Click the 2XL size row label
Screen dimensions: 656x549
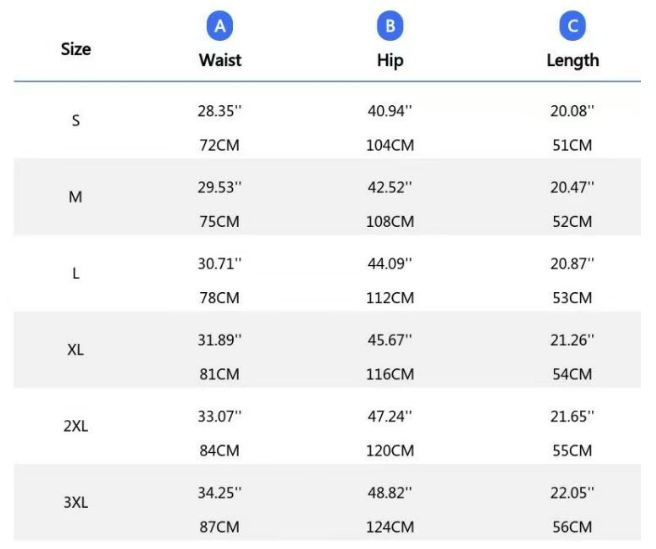(x=76, y=426)
